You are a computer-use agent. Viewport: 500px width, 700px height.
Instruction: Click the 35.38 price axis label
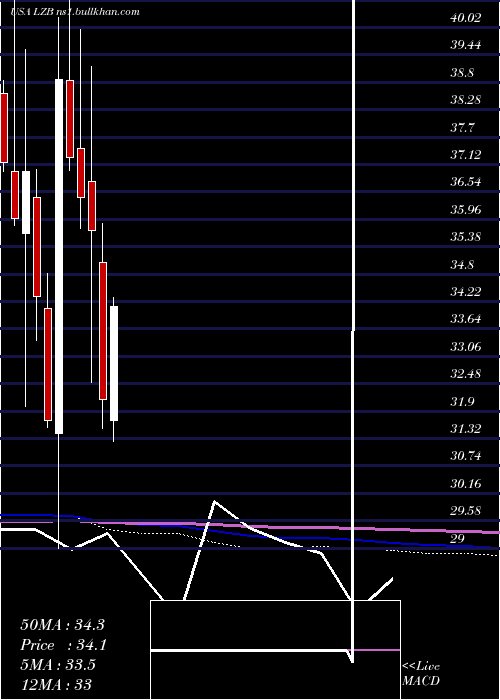[466, 237]
